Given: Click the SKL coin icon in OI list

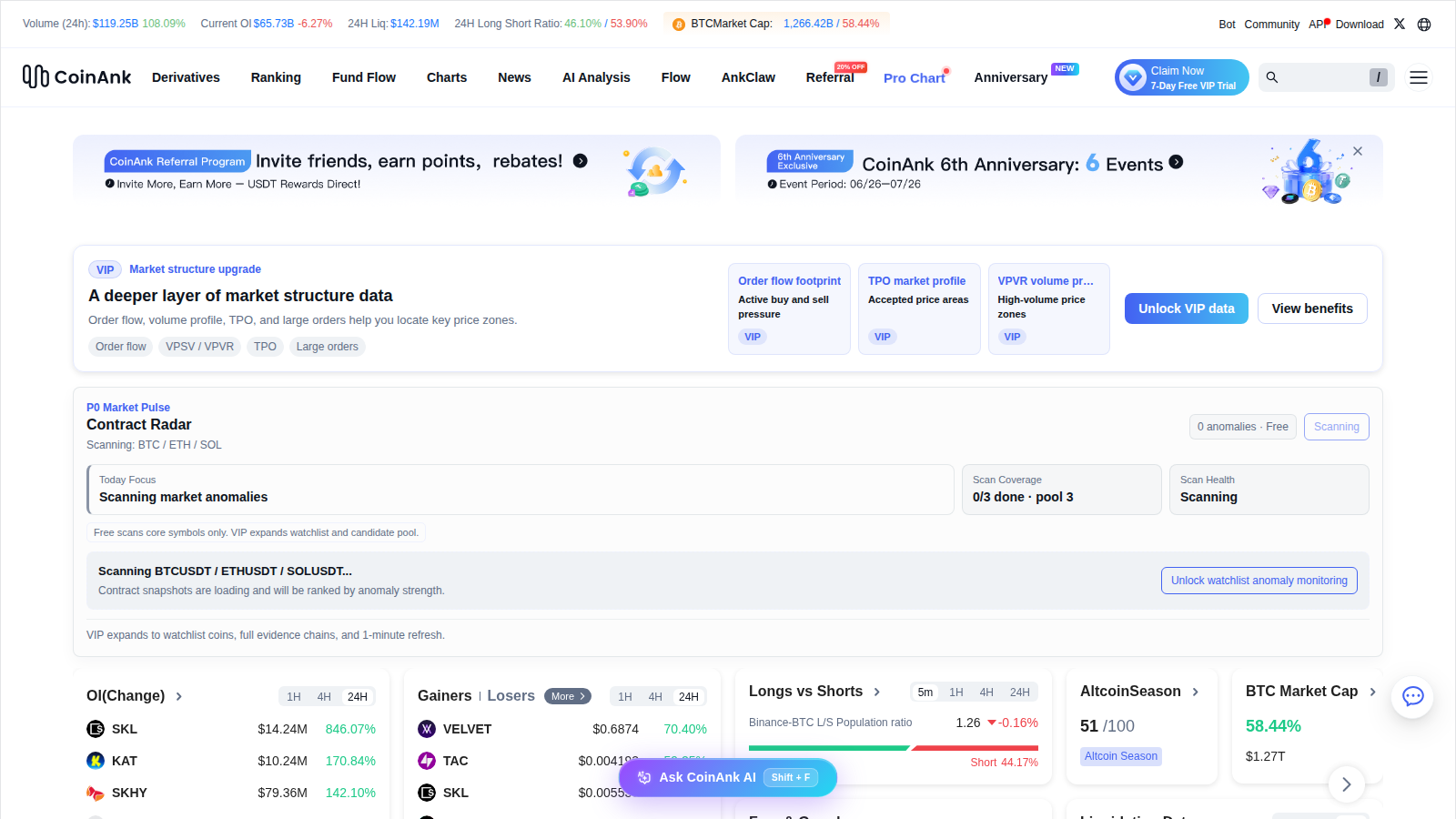Looking at the screenshot, I should [96, 729].
